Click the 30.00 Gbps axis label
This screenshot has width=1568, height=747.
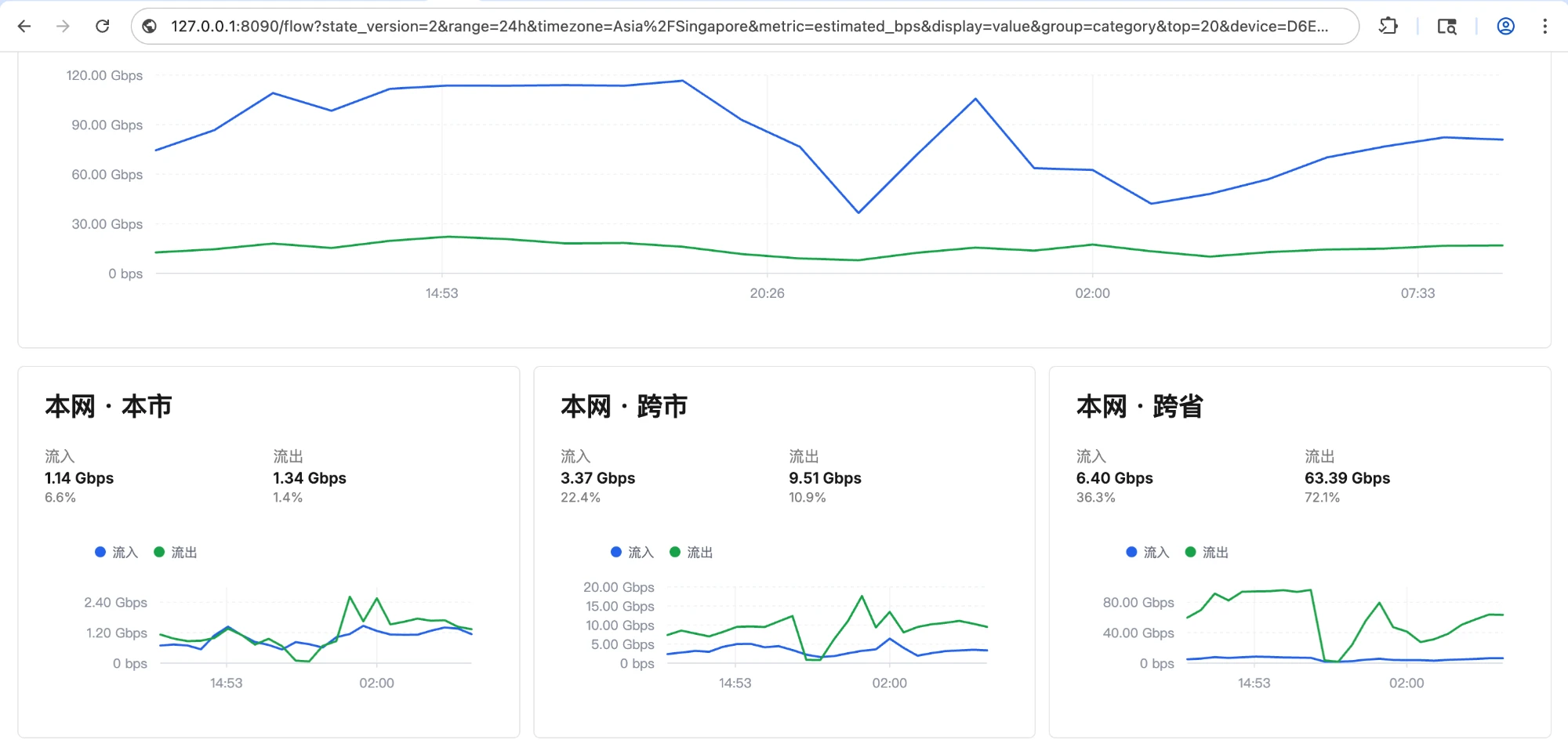tap(107, 224)
